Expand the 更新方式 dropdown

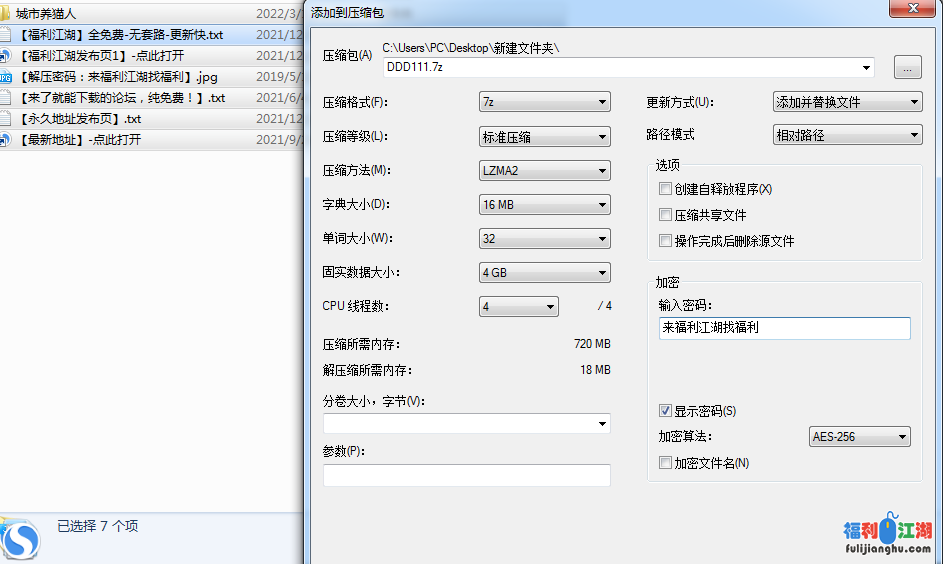[x=847, y=102]
